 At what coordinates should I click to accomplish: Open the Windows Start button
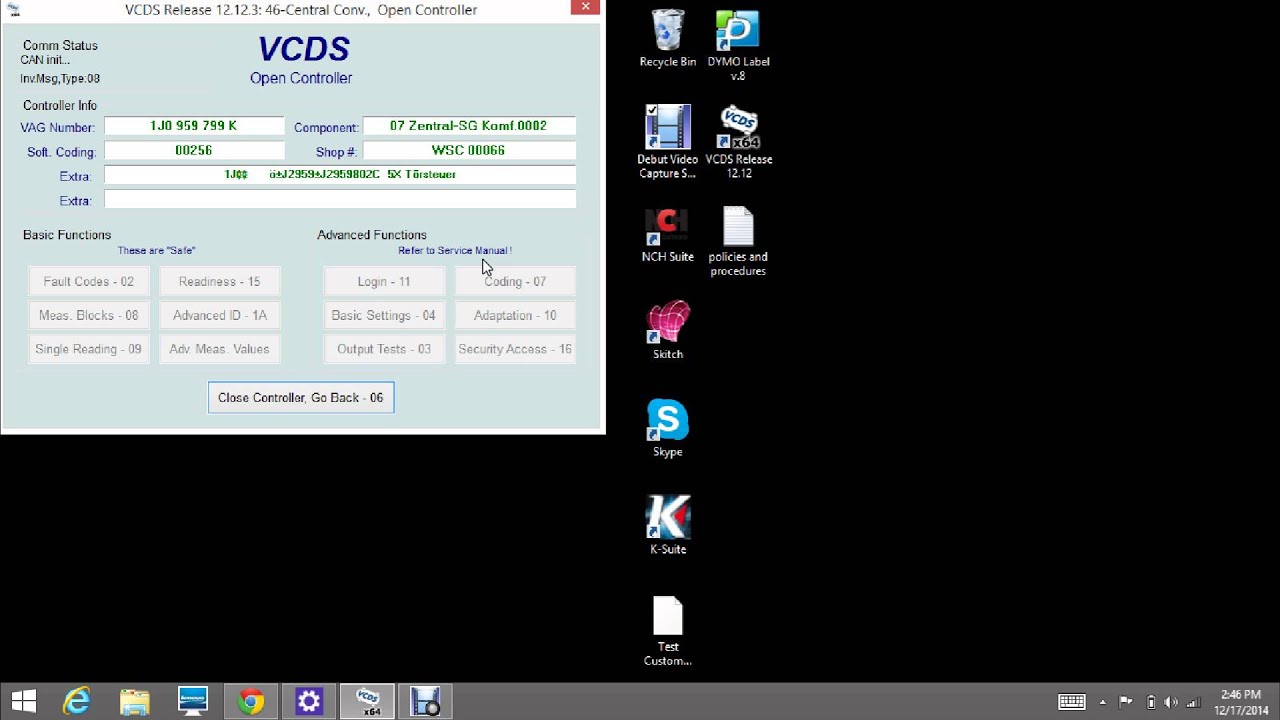coord(24,701)
